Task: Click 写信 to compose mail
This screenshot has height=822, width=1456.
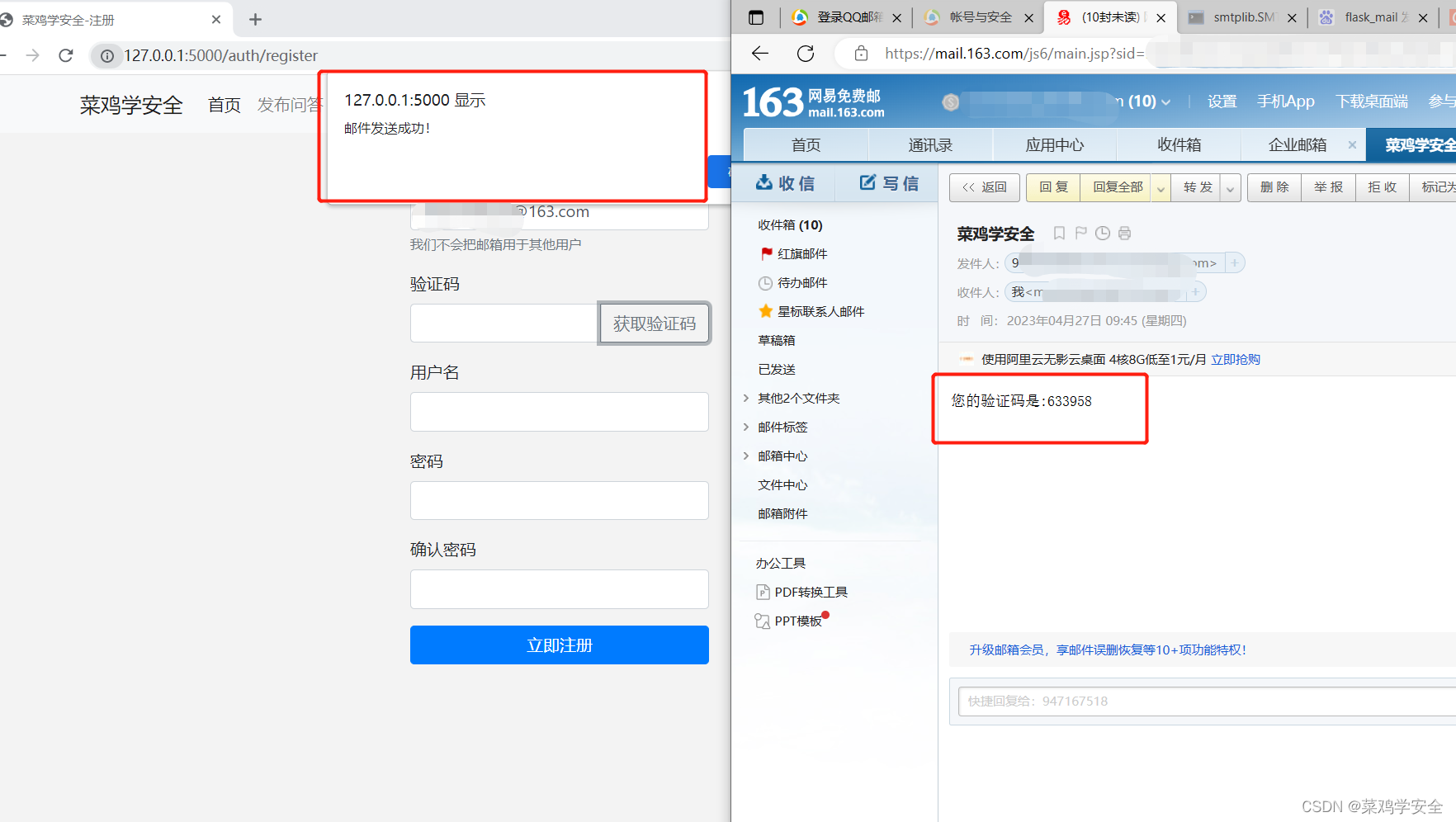Action: [x=888, y=183]
